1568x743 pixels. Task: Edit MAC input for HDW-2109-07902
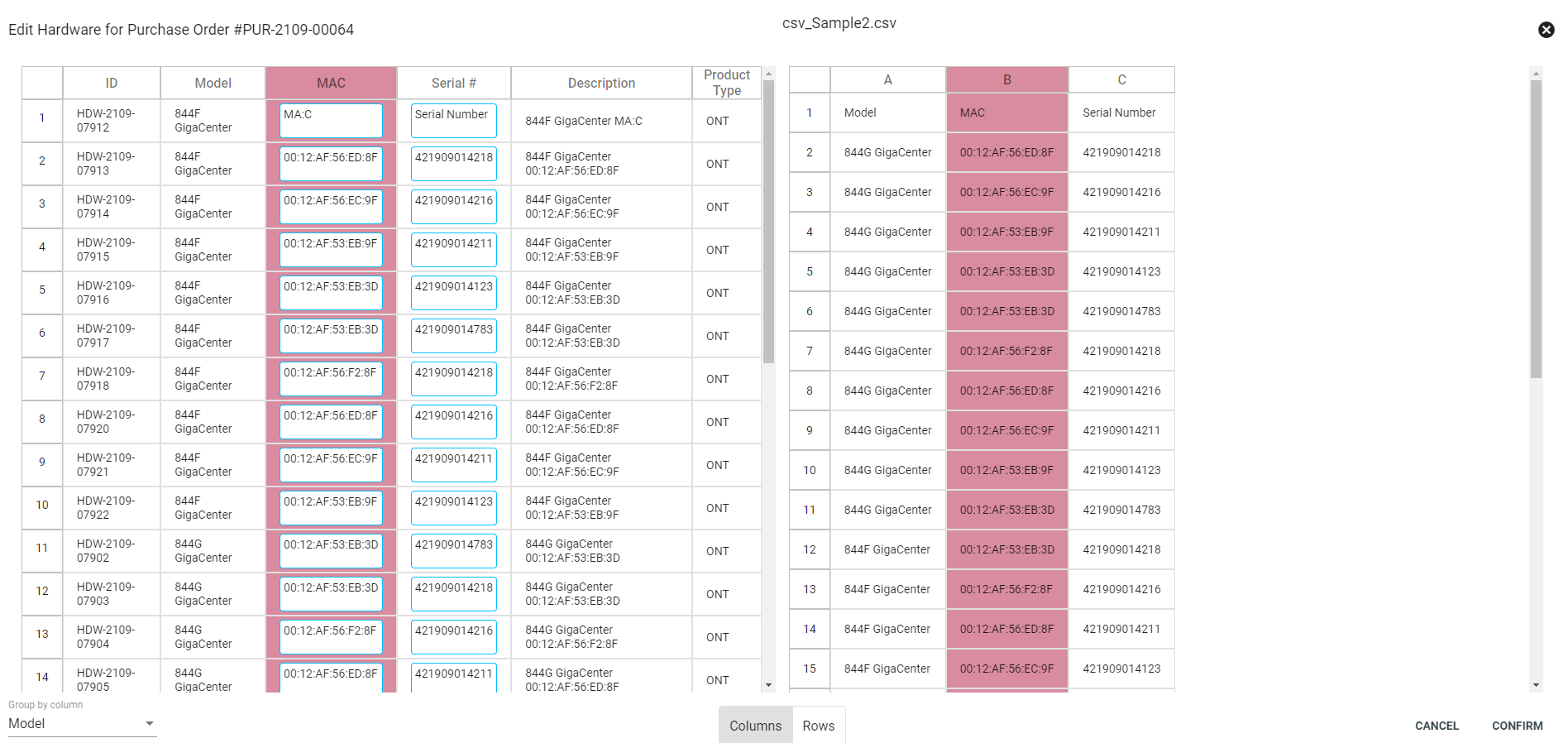[331, 551]
